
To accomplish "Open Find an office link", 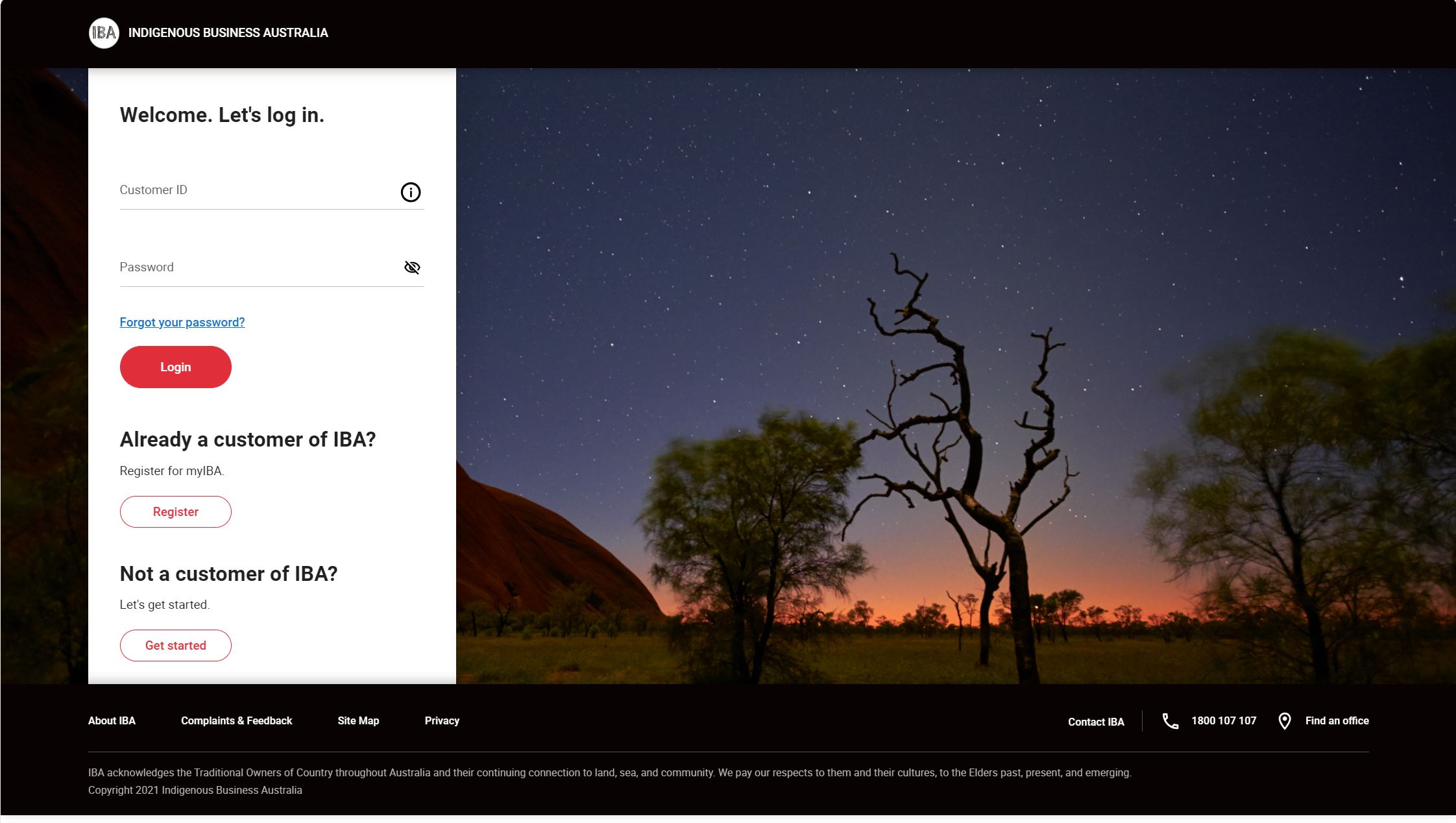I will (x=1337, y=720).
